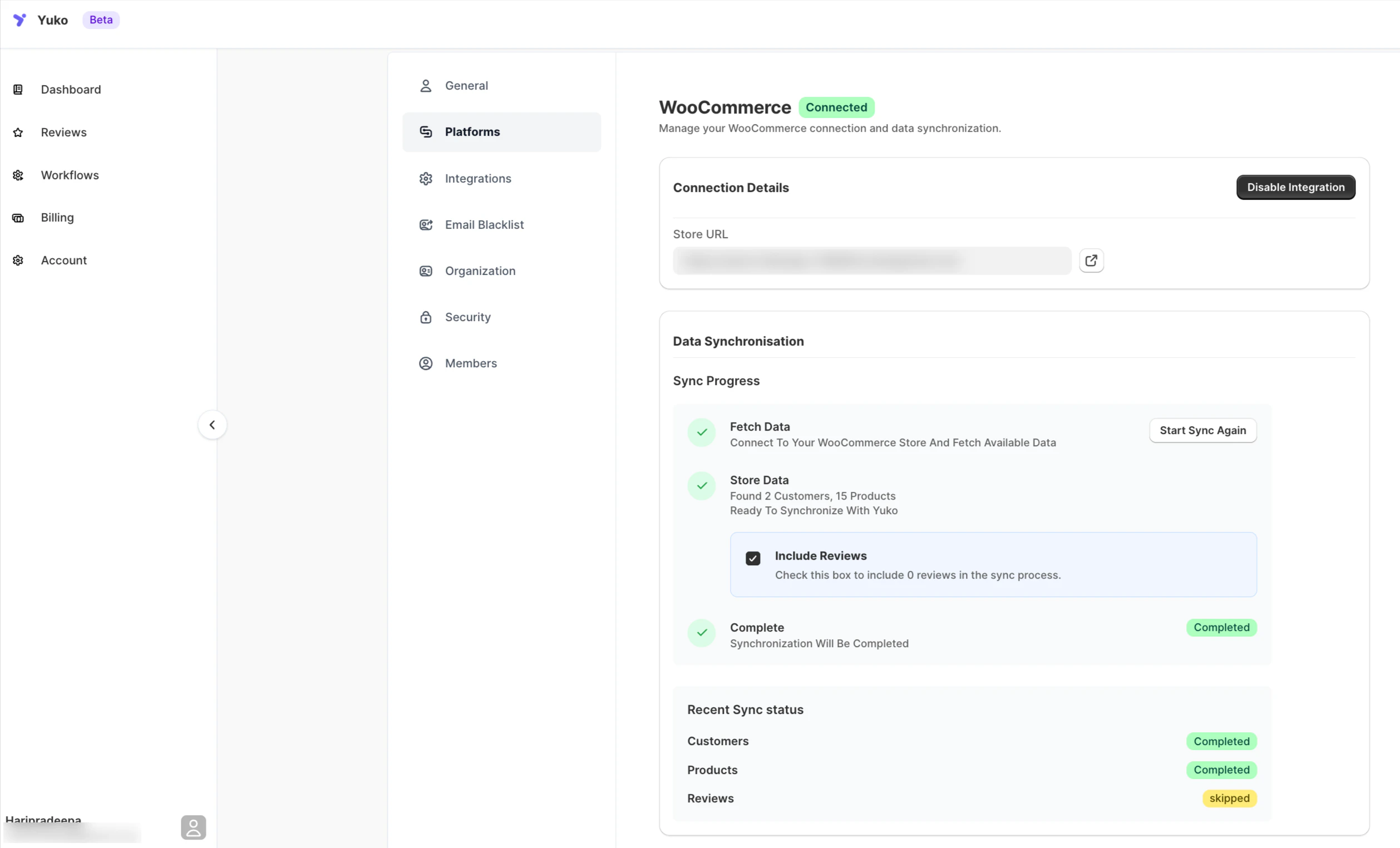Click the Members user circle icon

[426, 363]
